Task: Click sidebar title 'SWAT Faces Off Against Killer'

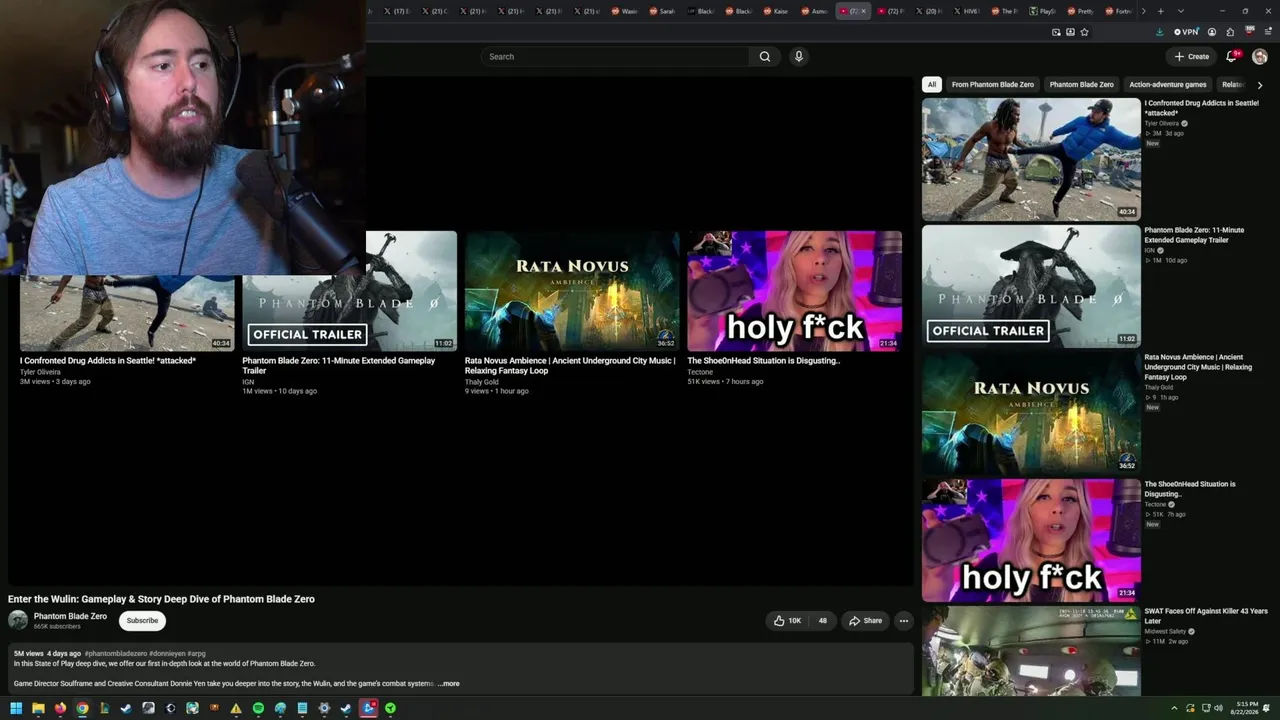Action: [1206, 616]
